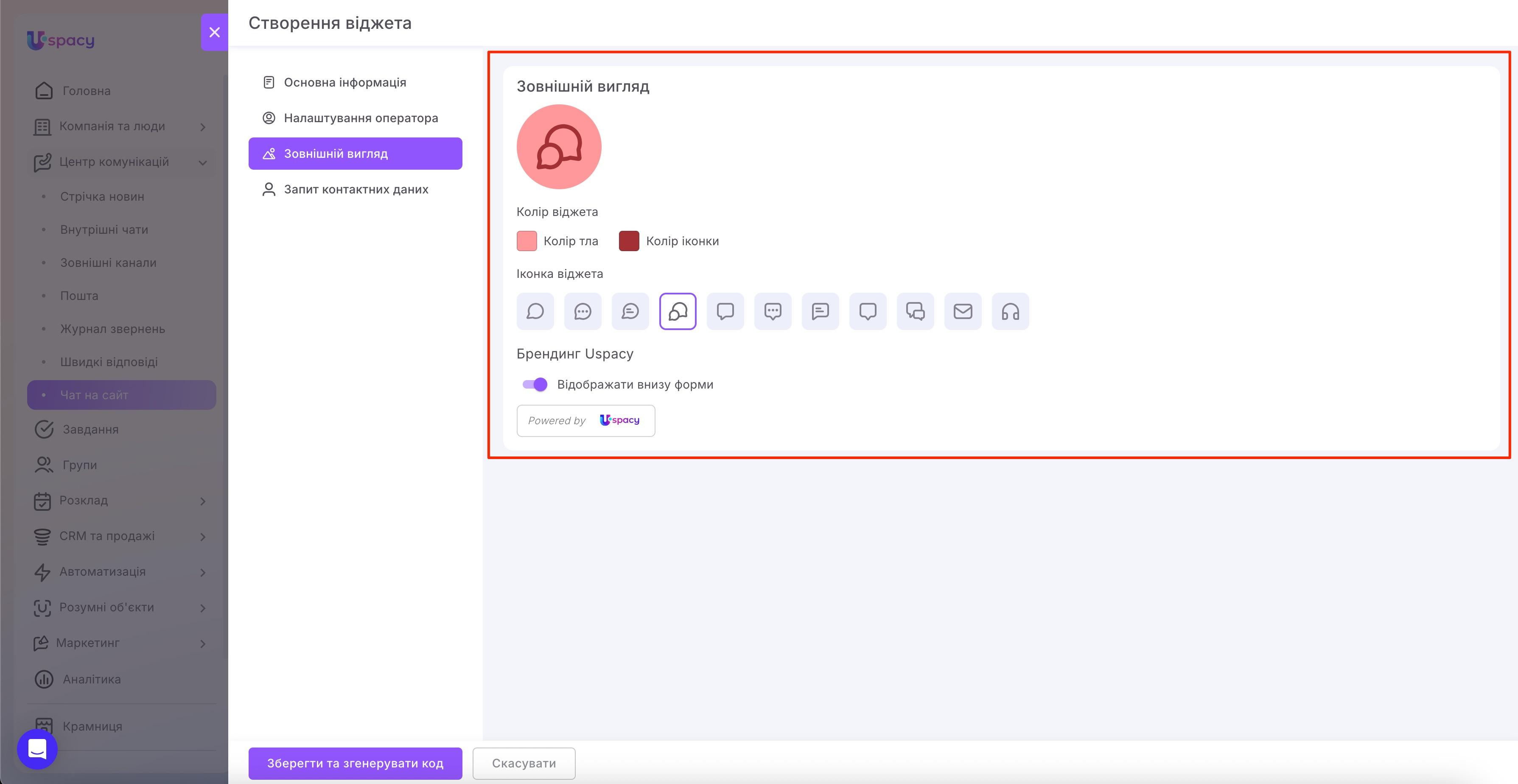1518x784 pixels.
Task: Open Чат на сайт in sidebar
Action: click(121, 395)
